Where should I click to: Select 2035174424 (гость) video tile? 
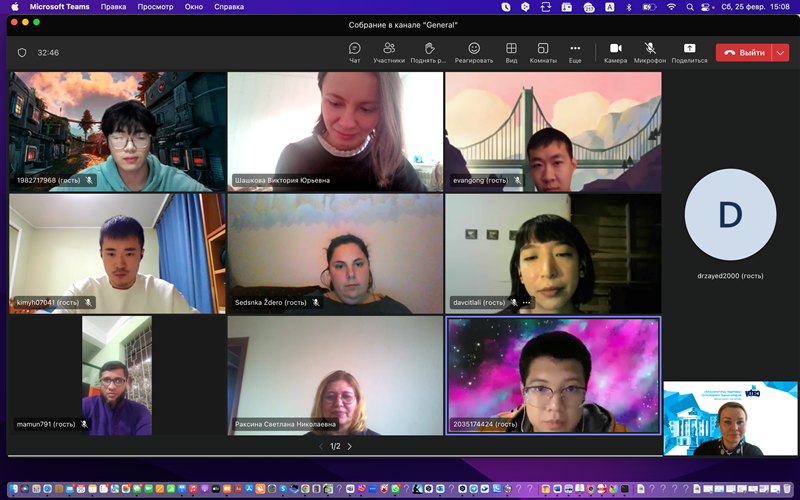(x=553, y=376)
